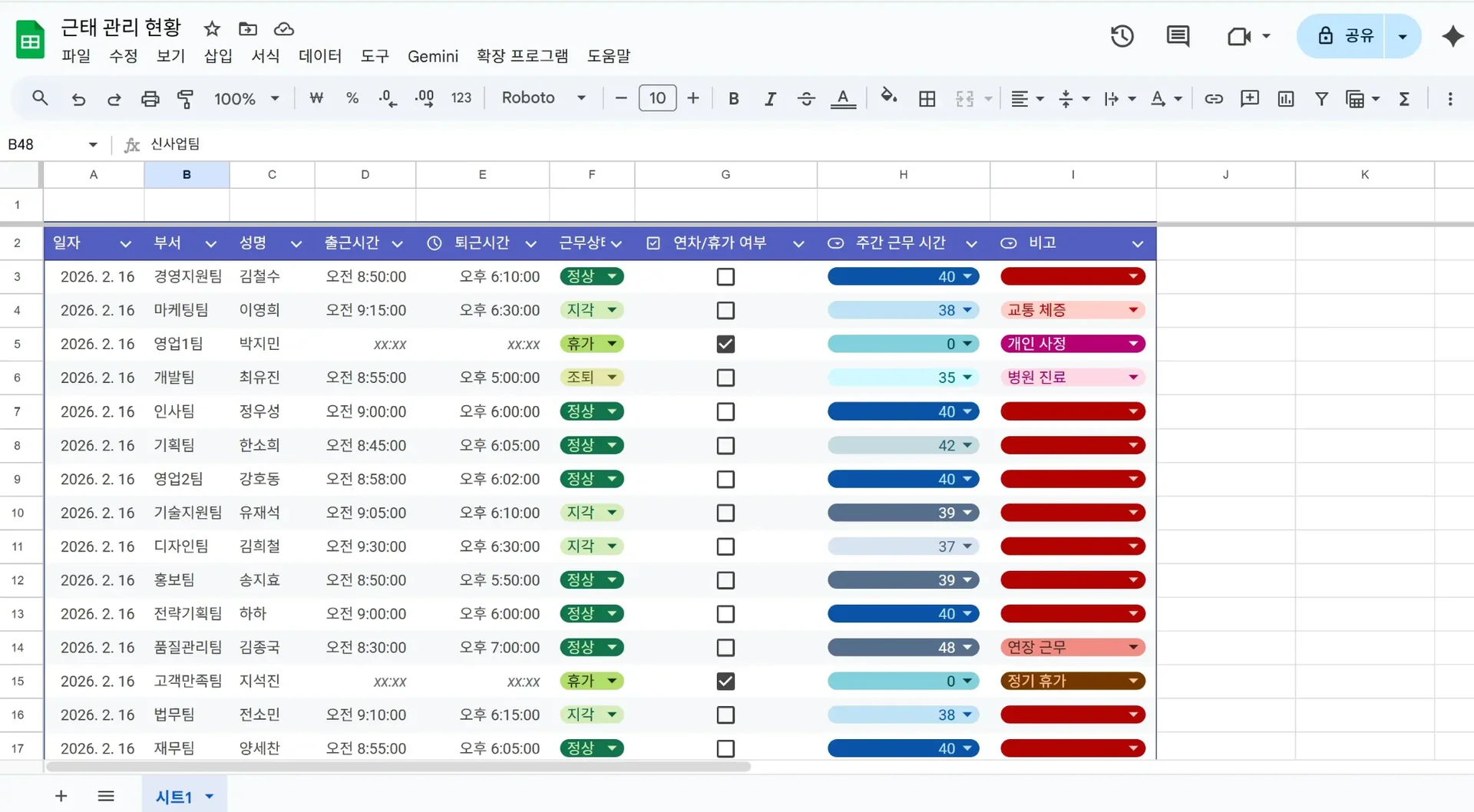The height and width of the screenshot is (812, 1474).
Task: Click the functions sigma icon
Action: (1404, 98)
